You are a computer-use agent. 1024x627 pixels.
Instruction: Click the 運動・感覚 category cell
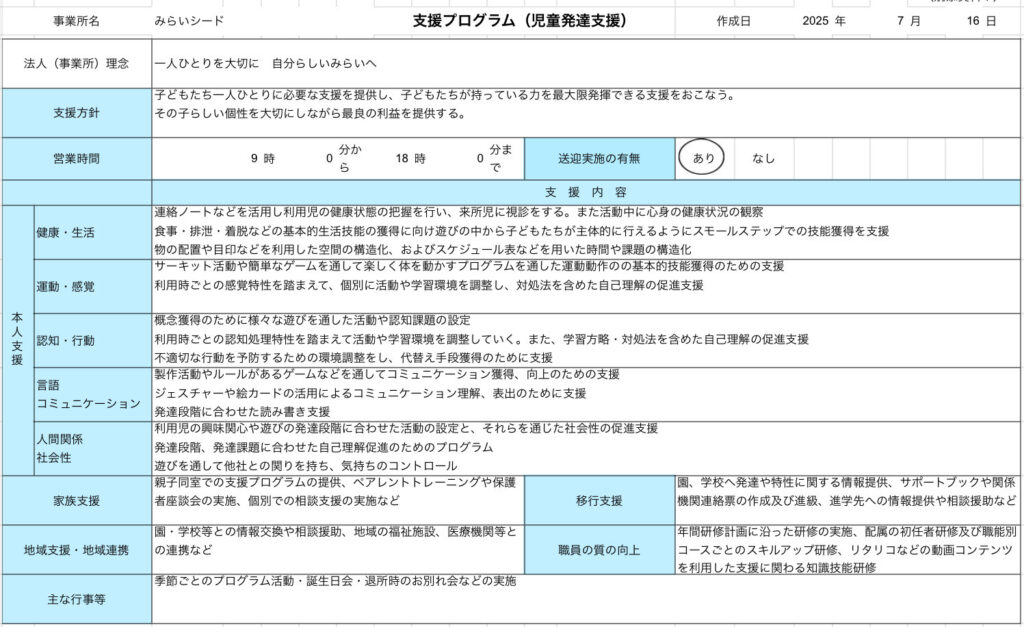93,287
